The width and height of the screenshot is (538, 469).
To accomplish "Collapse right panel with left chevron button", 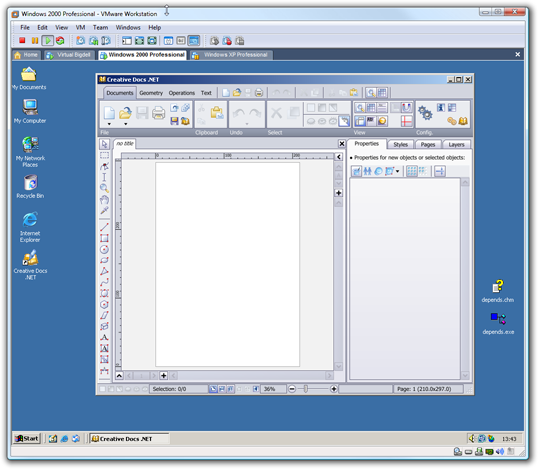I will [x=339, y=157].
